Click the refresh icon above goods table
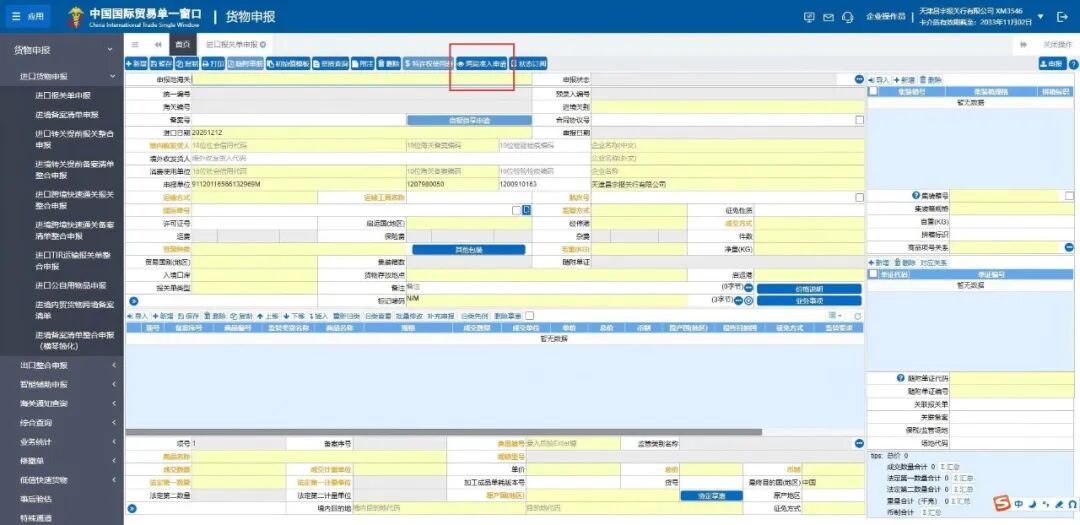 [857, 316]
